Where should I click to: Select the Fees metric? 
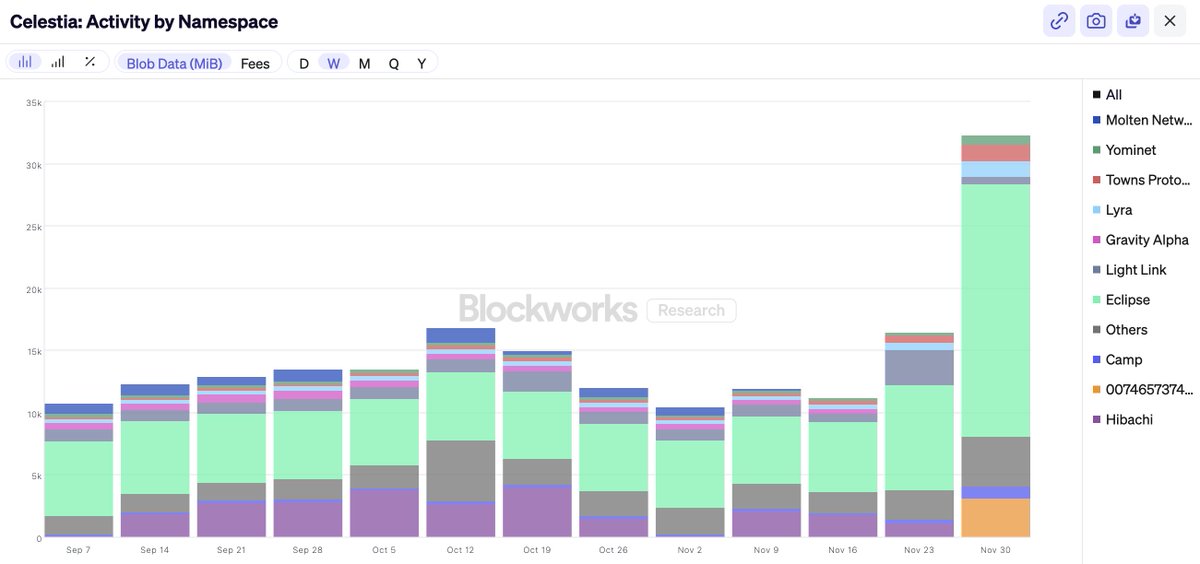[255, 63]
